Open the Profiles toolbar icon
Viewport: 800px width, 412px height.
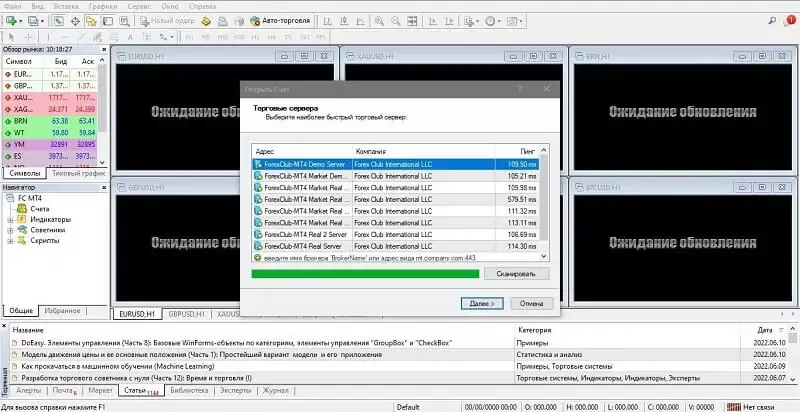[34, 21]
